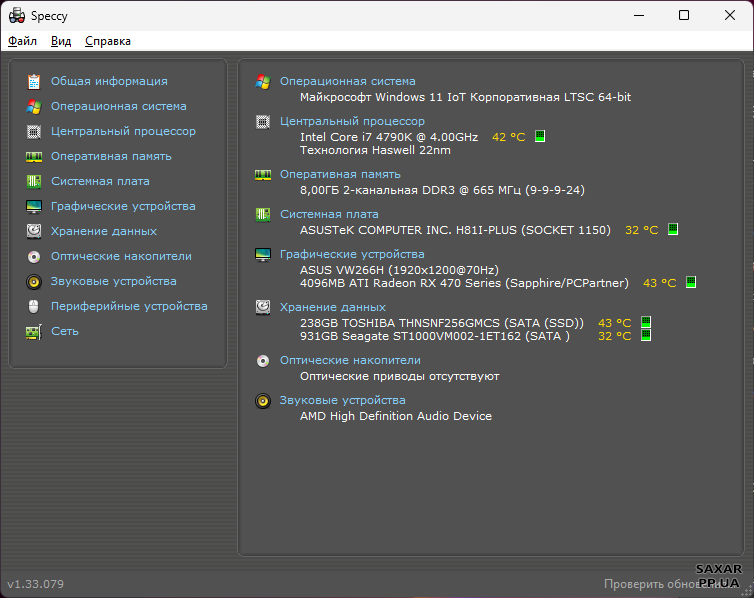The width and height of the screenshot is (754, 598).
Task: Click the CPU chip icon in the summary panel
Action: (x=263, y=122)
